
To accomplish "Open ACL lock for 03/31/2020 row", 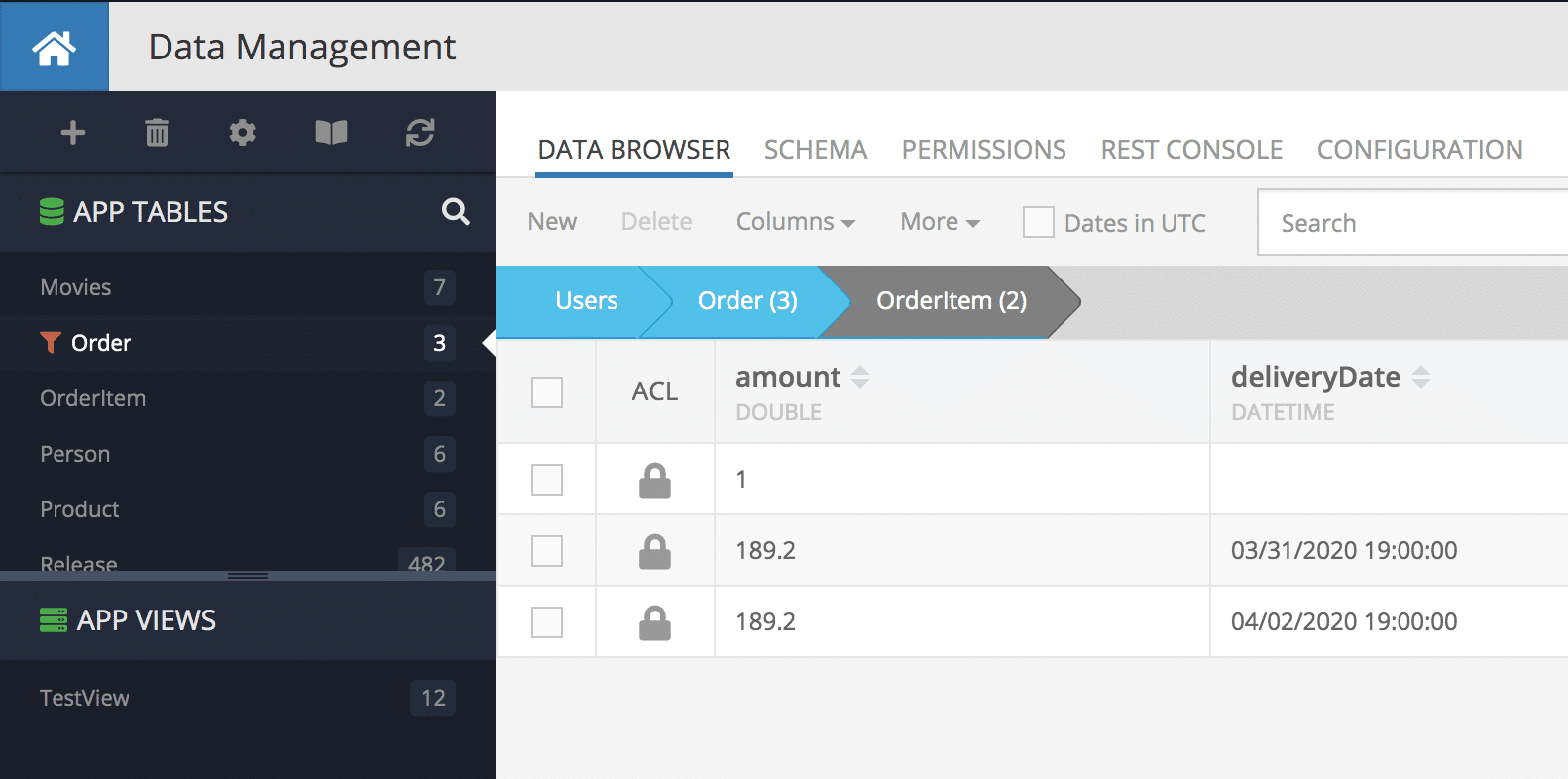I will pyautogui.click(x=655, y=551).
